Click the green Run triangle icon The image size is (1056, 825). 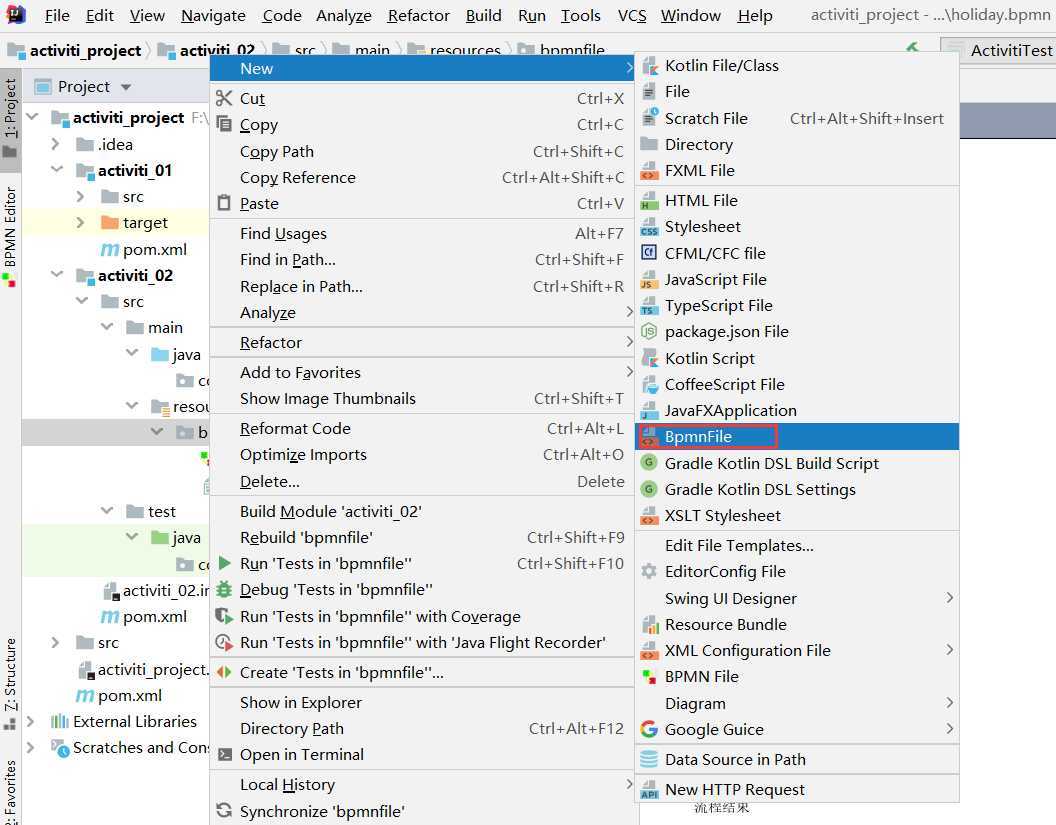click(224, 564)
